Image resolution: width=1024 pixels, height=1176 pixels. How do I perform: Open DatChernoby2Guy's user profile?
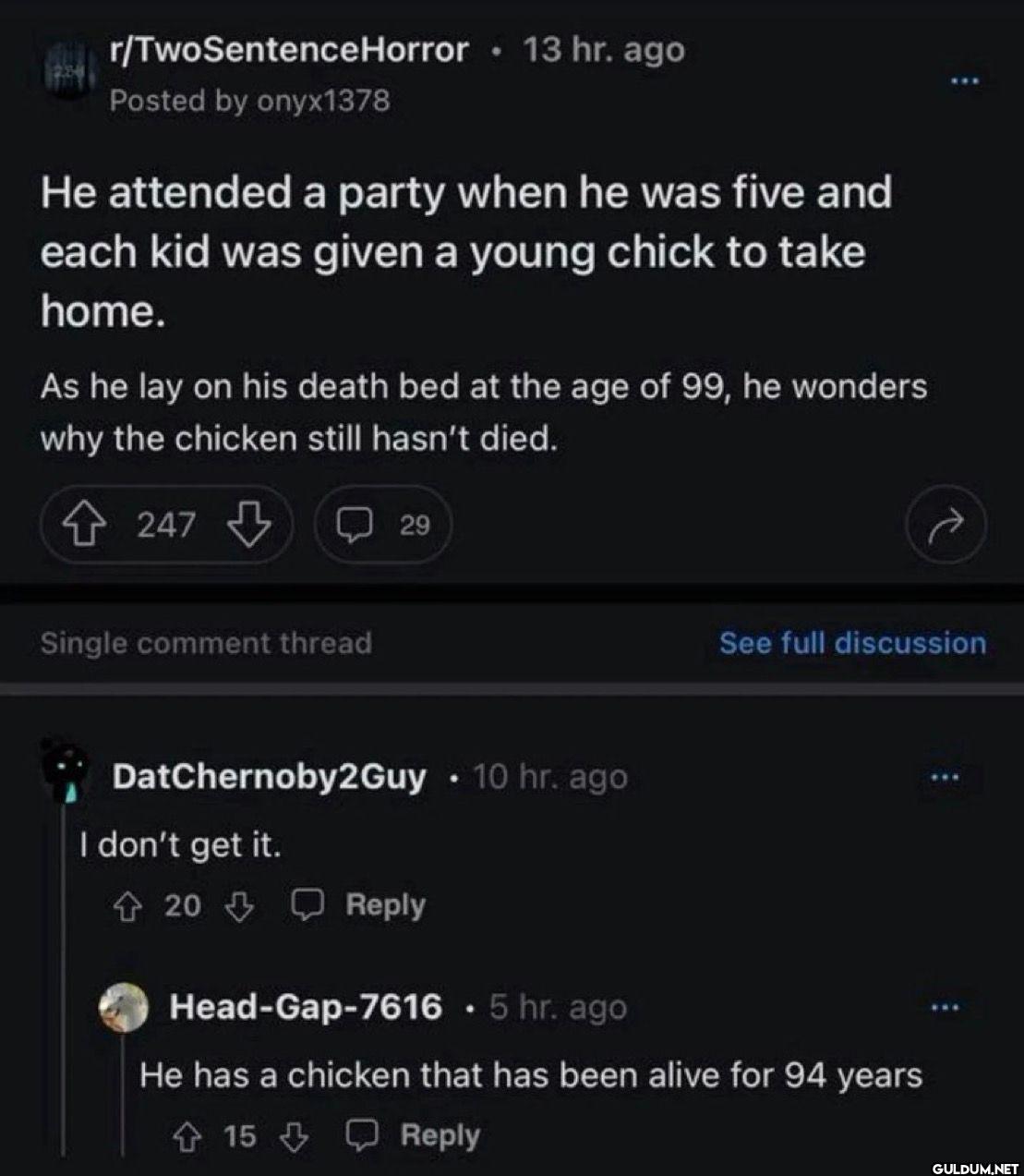pos(269,777)
